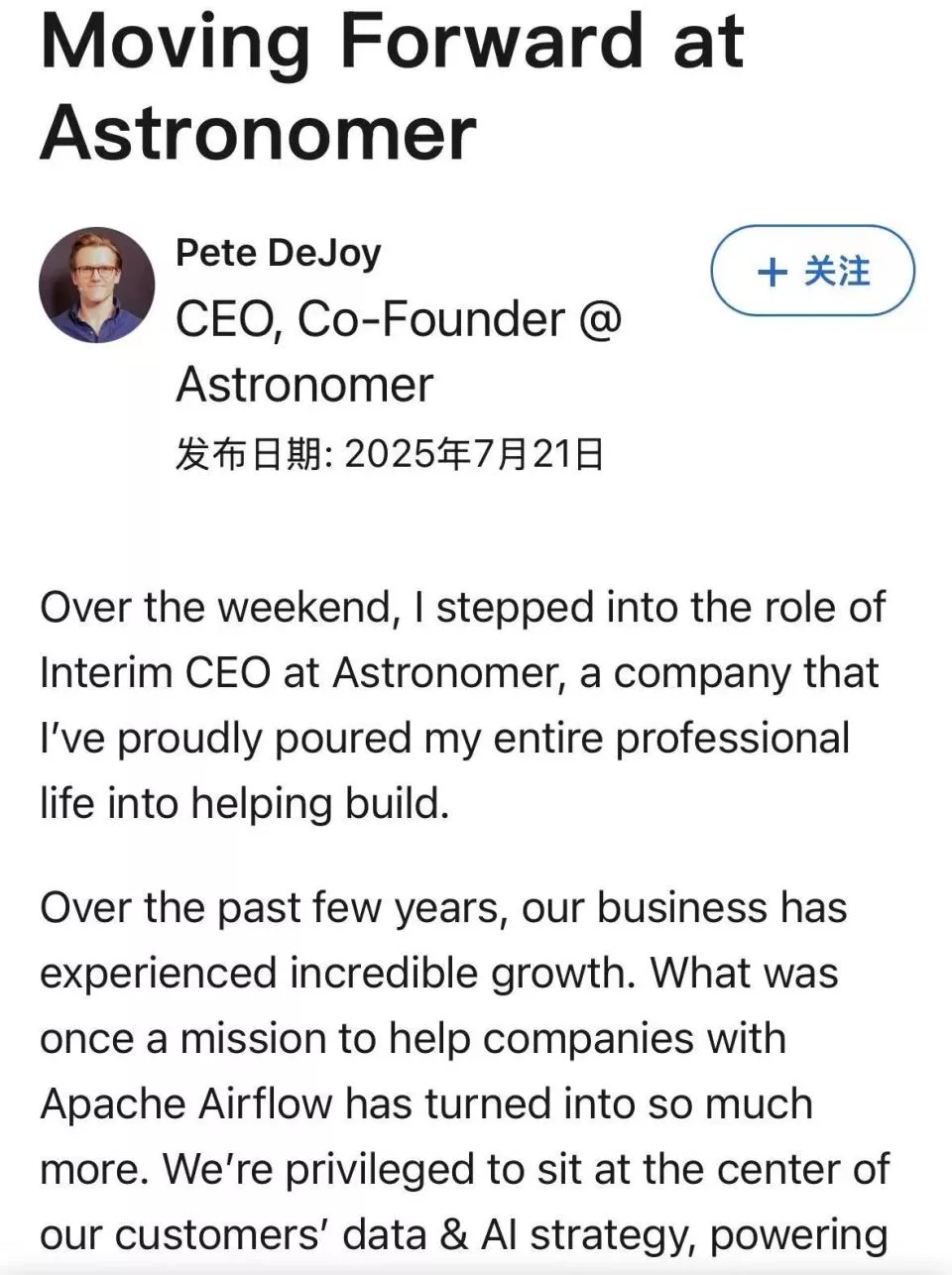Click "Astronomer" under the author headline
This screenshot has width=952, height=1275.
point(304,385)
